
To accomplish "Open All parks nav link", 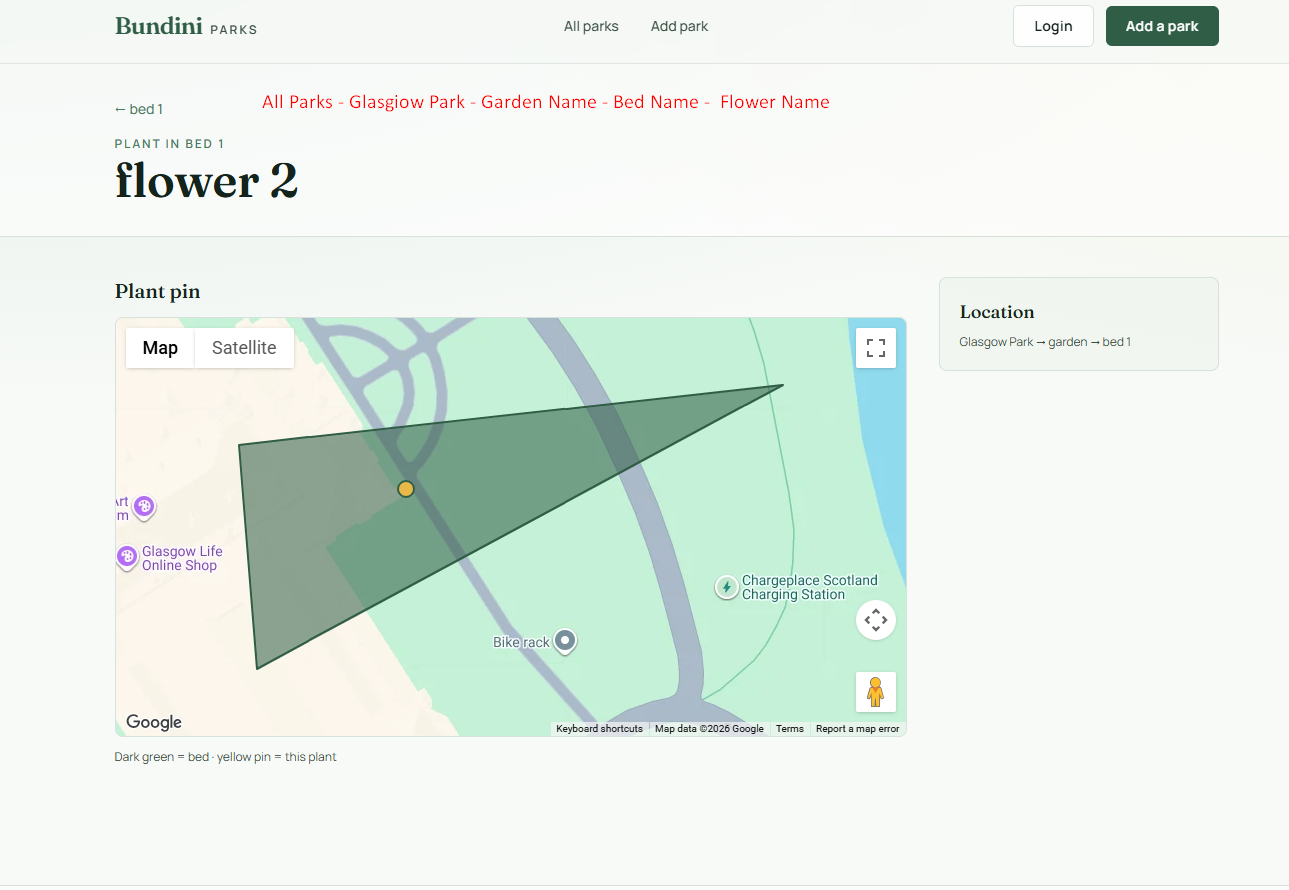I will coord(591,26).
